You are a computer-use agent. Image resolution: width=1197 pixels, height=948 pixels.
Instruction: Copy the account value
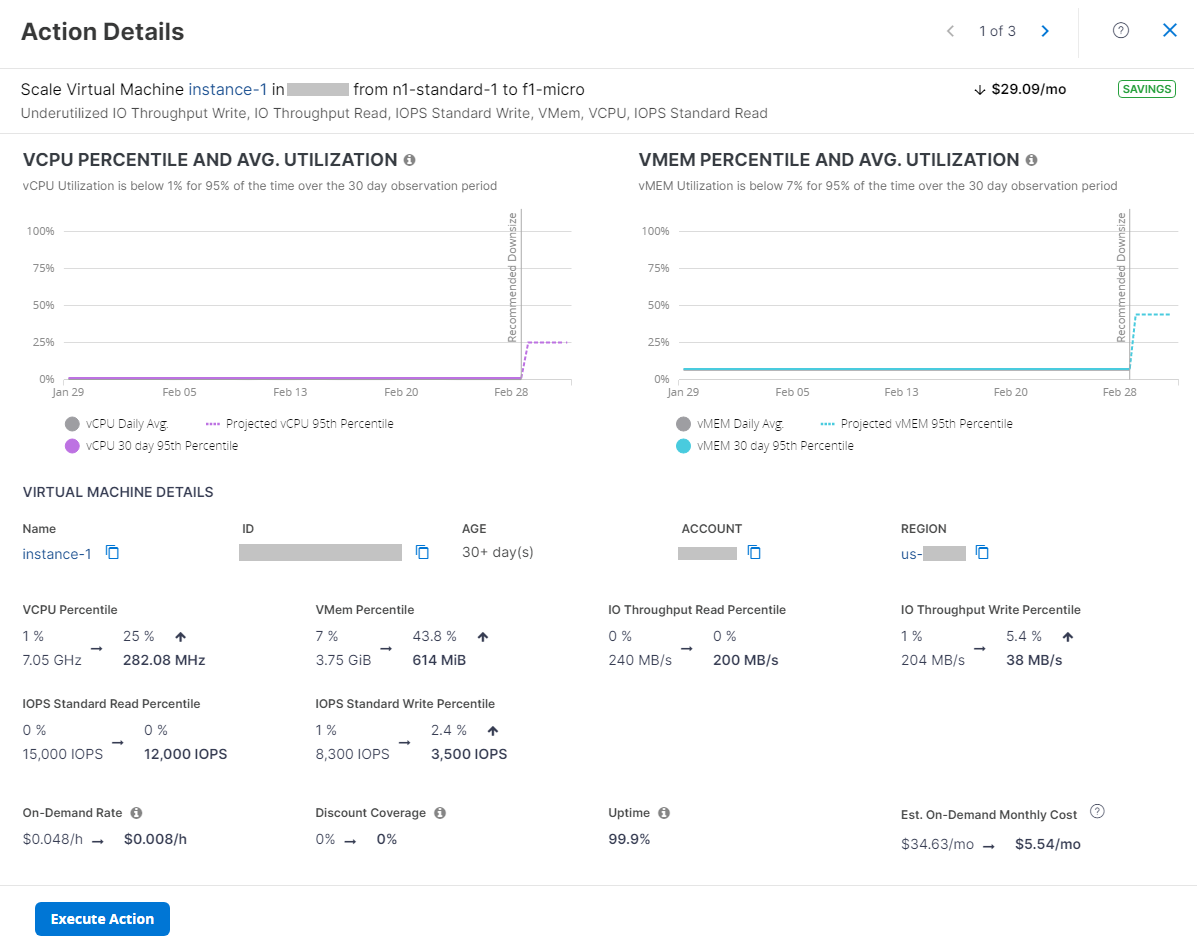754,552
